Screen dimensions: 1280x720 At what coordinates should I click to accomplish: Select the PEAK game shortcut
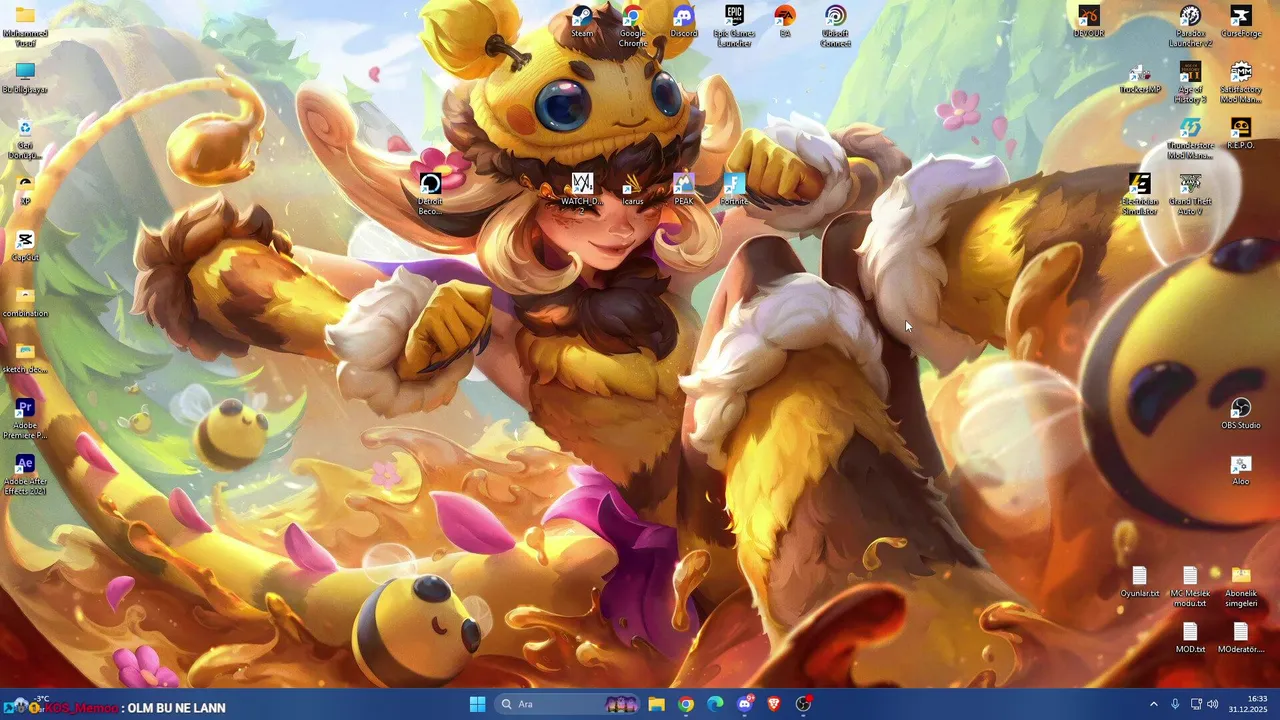[684, 190]
